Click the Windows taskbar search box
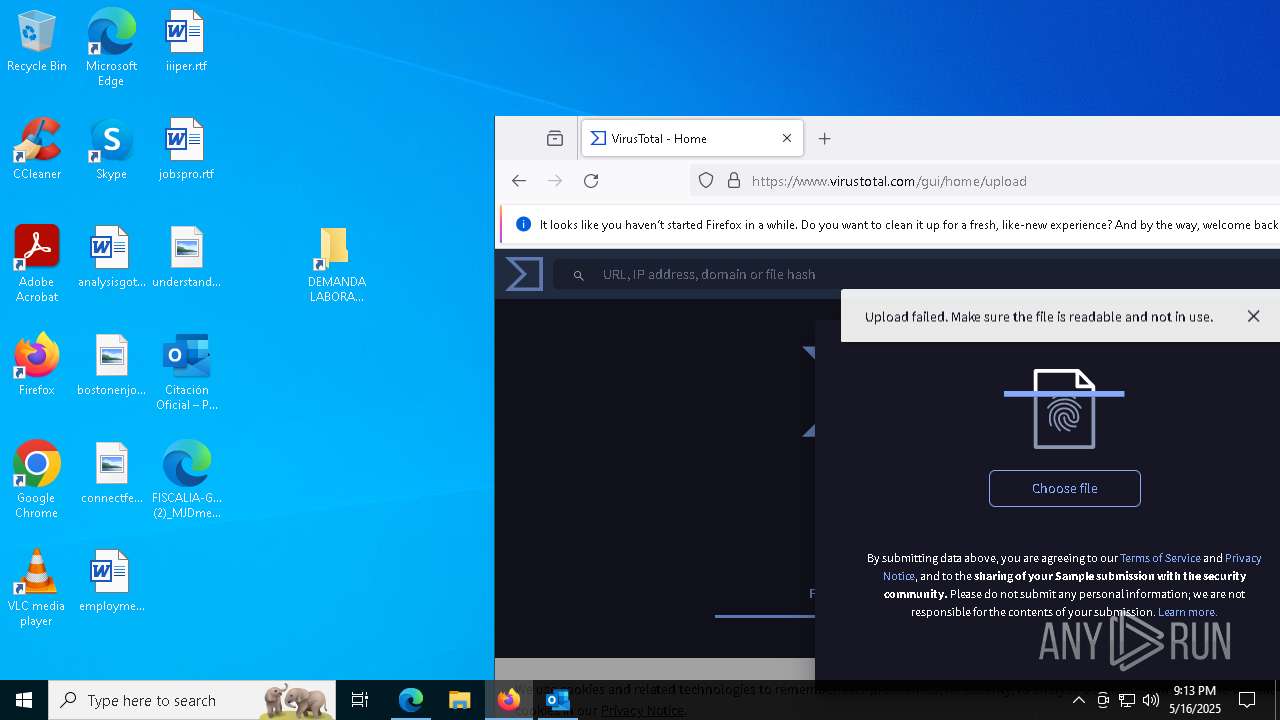 pos(193,700)
